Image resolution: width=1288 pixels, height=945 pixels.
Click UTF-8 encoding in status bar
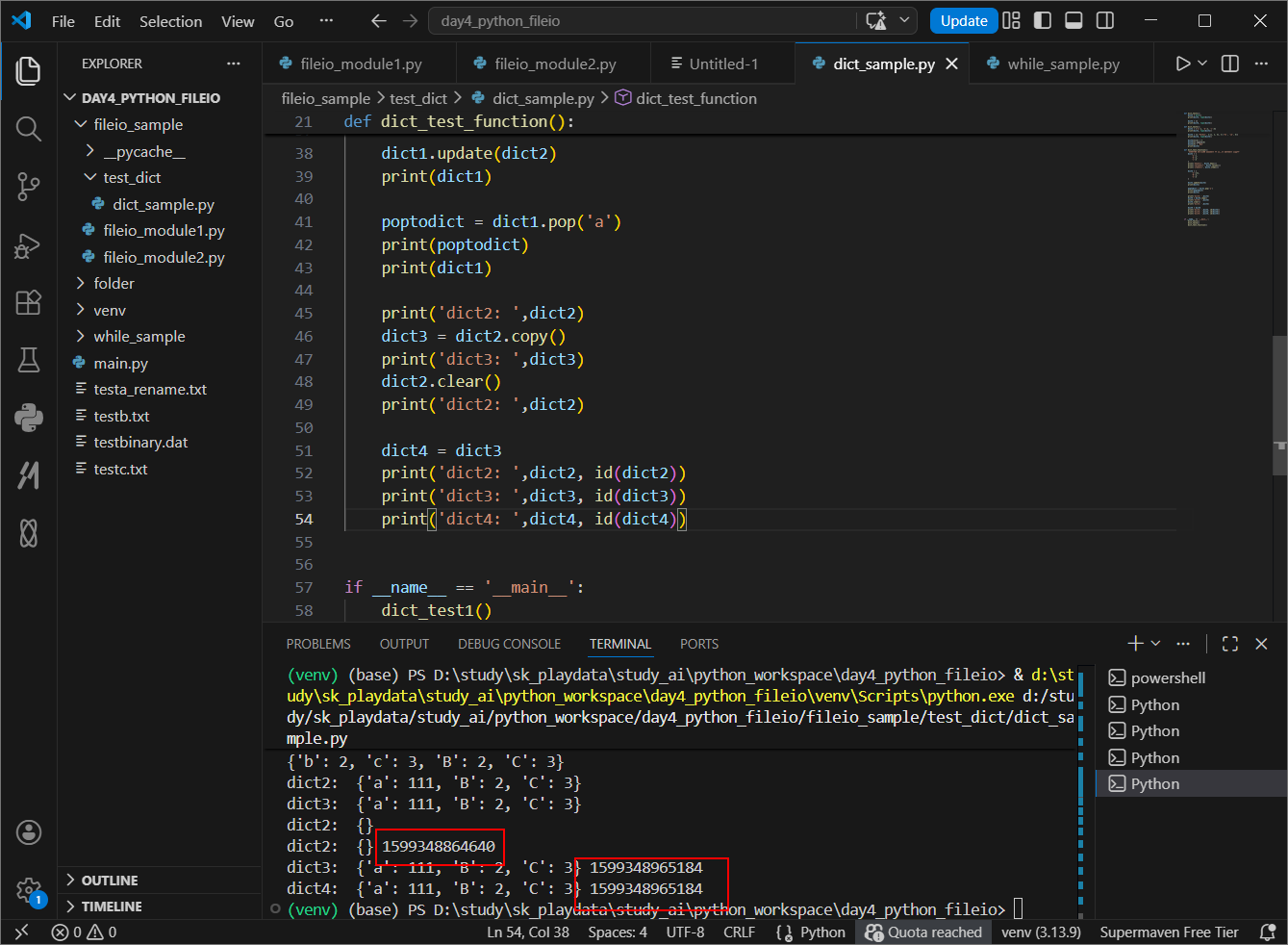pyautogui.click(x=685, y=932)
